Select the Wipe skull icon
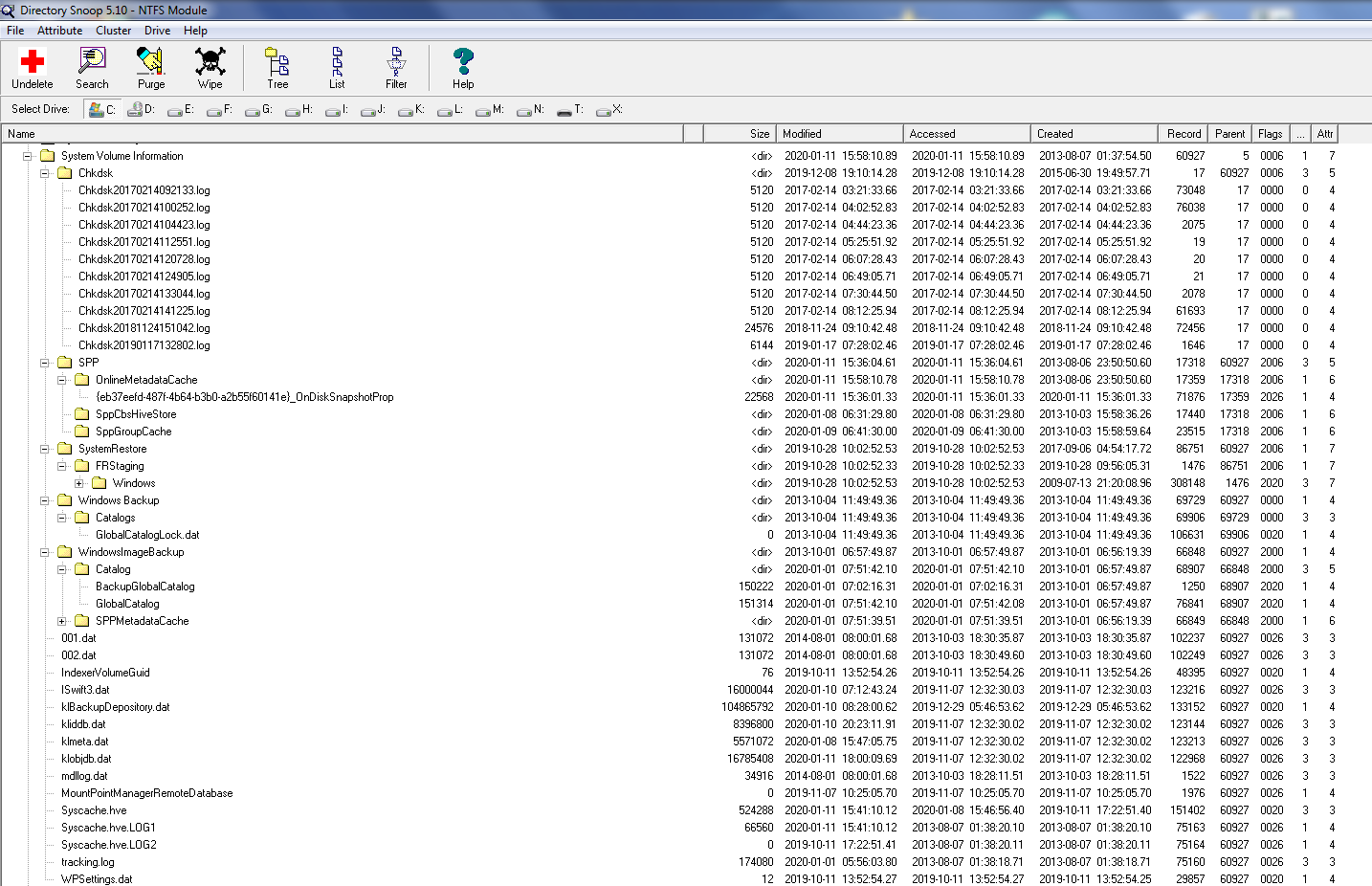Screen dimensions: 1372x886 (x=210, y=68)
